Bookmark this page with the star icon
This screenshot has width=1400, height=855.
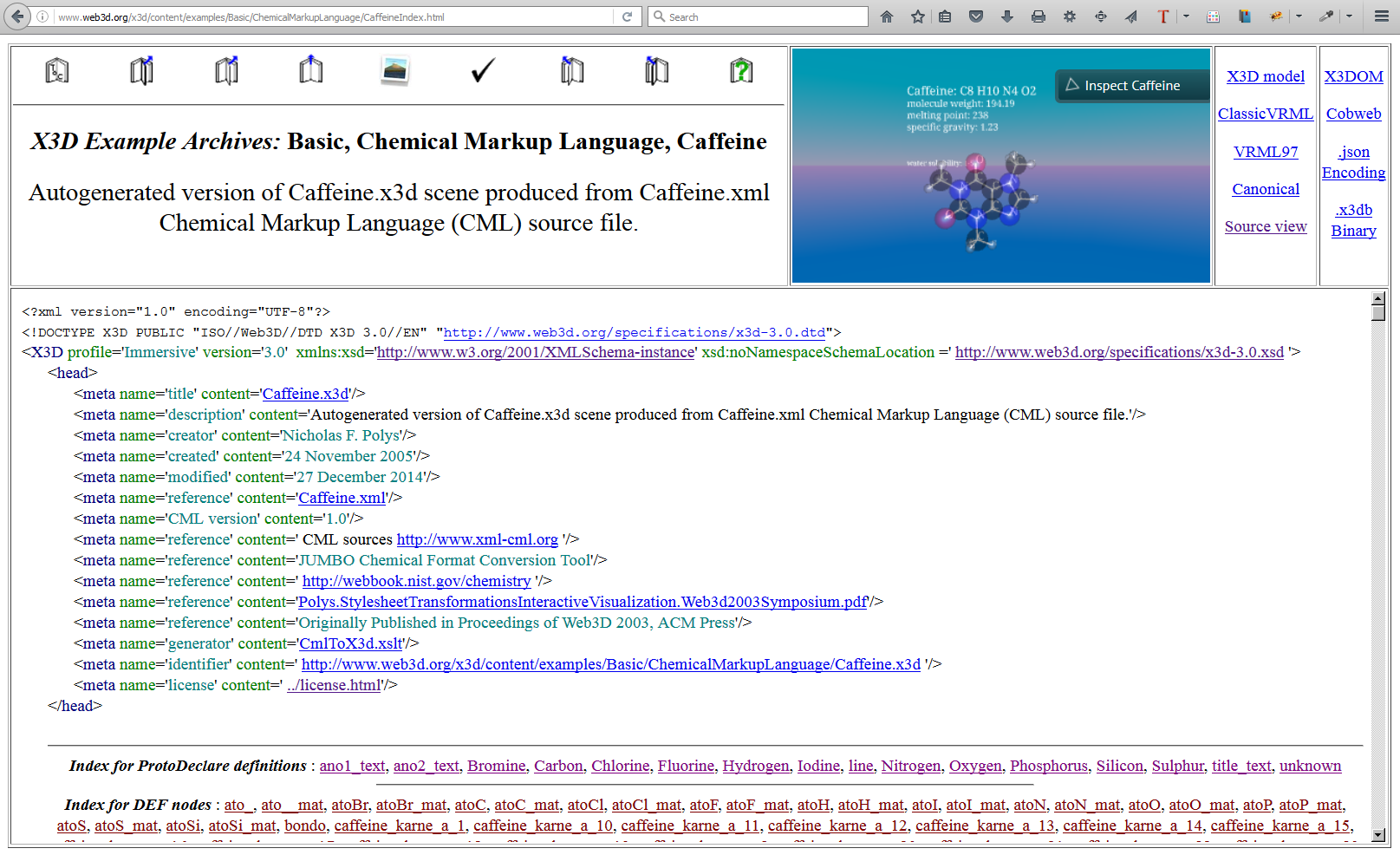click(918, 16)
